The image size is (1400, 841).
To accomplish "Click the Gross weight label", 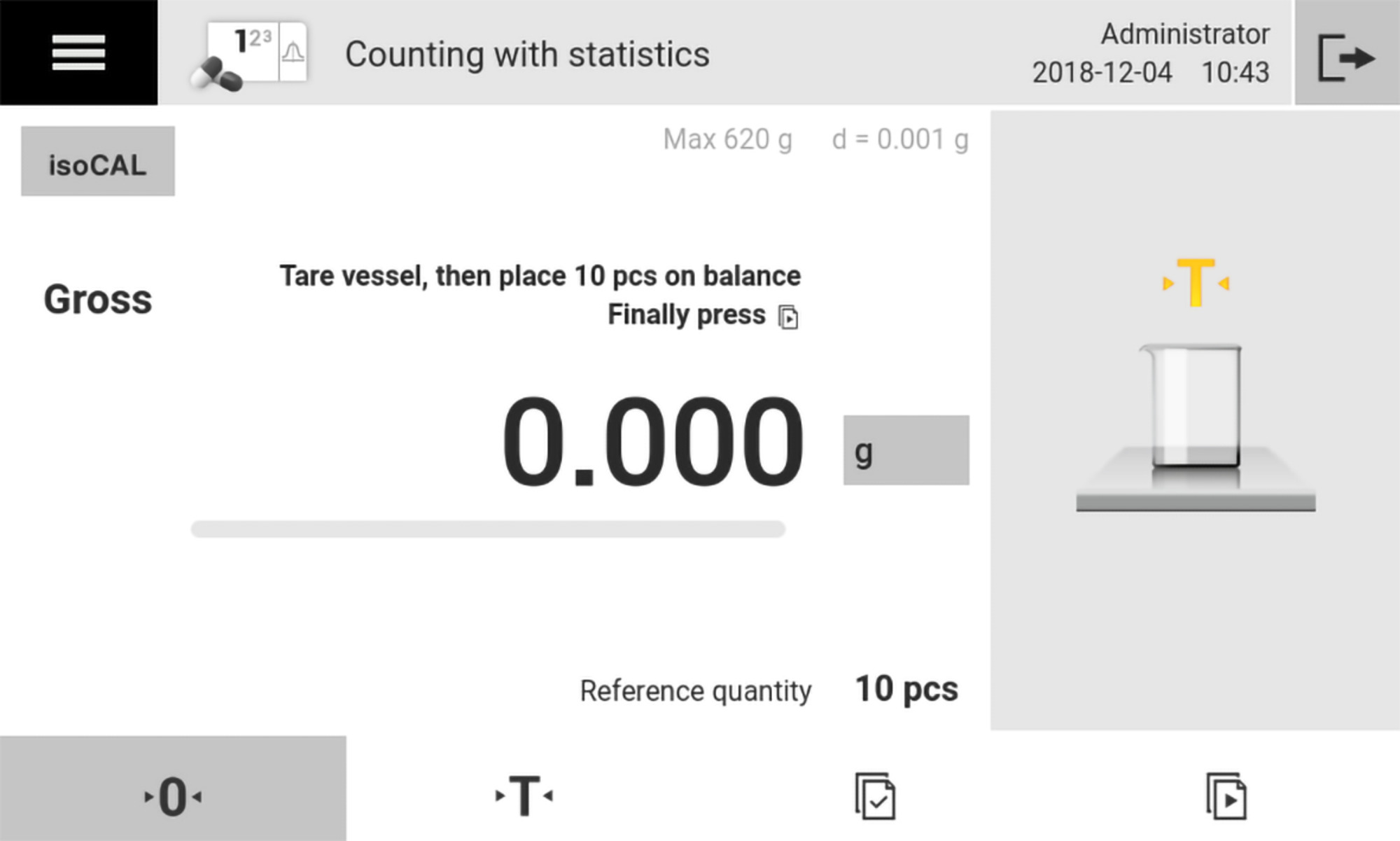I will [98, 300].
